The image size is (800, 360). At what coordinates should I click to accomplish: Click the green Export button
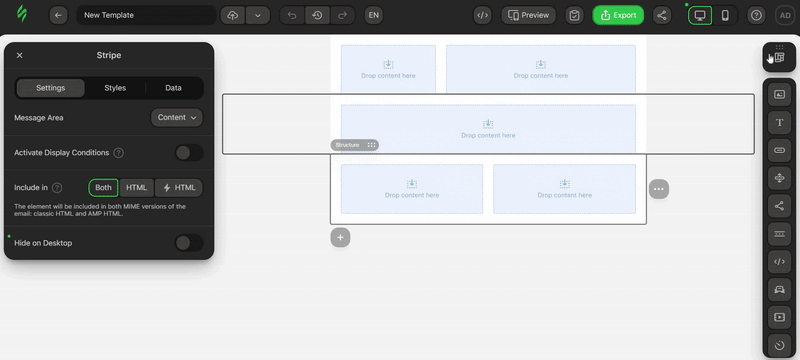pyautogui.click(x=618, y=15)
